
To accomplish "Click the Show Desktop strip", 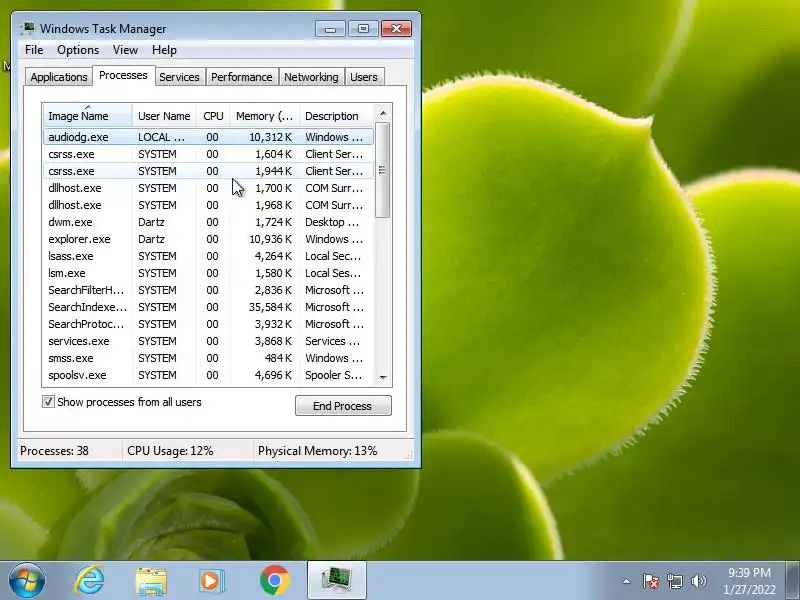I will pyautogui.click(x=793, y=581).
